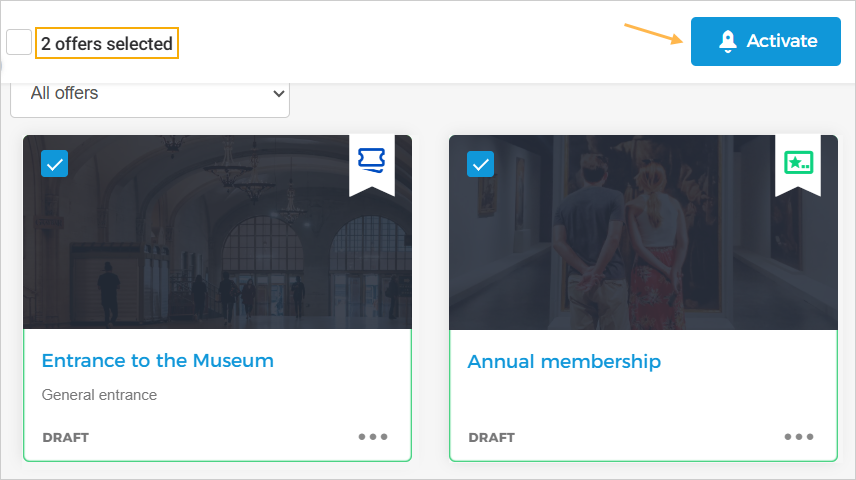Deselect the Annual membership offer checkbox
Viewport: 856px width, 480px height.
(480, 164)
